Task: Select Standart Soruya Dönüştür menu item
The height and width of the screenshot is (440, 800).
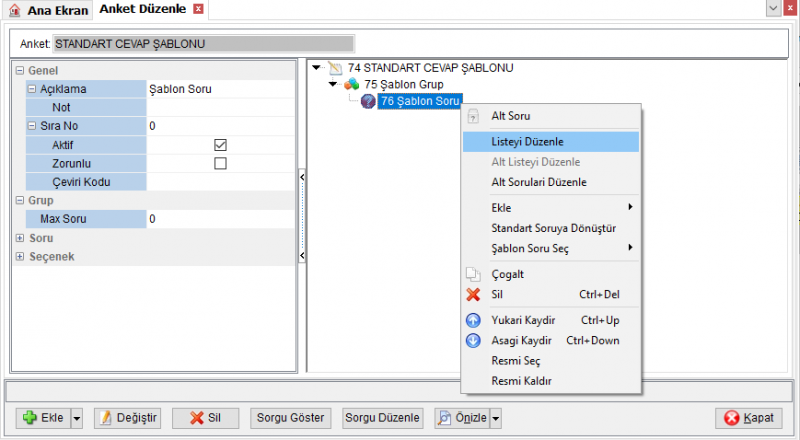Action: pos(551,228)
